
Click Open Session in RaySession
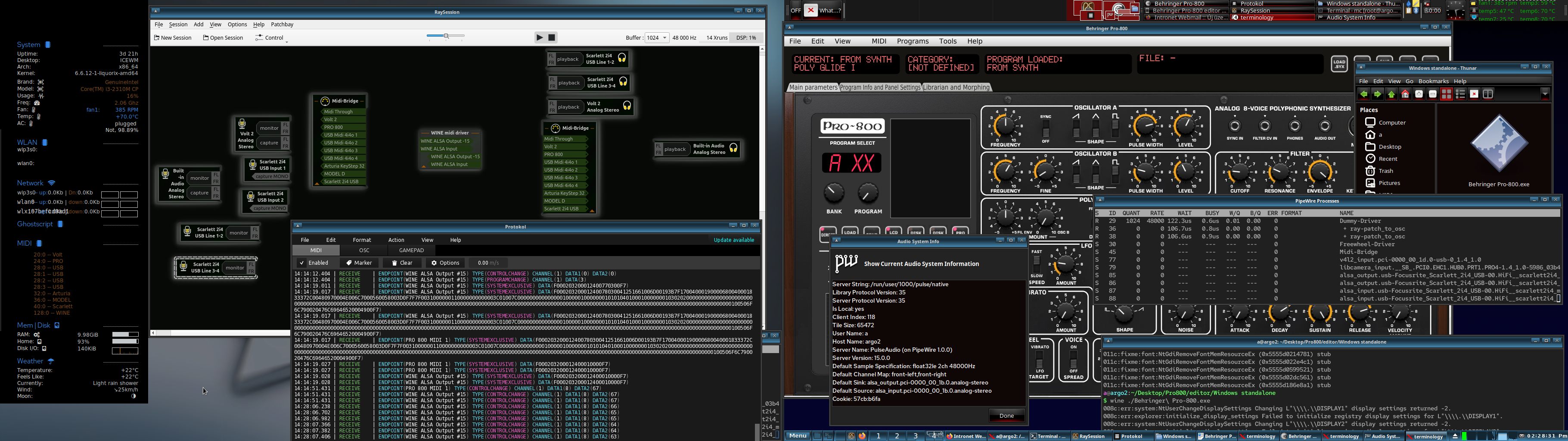pyautogui.click(x=223, y=38)
